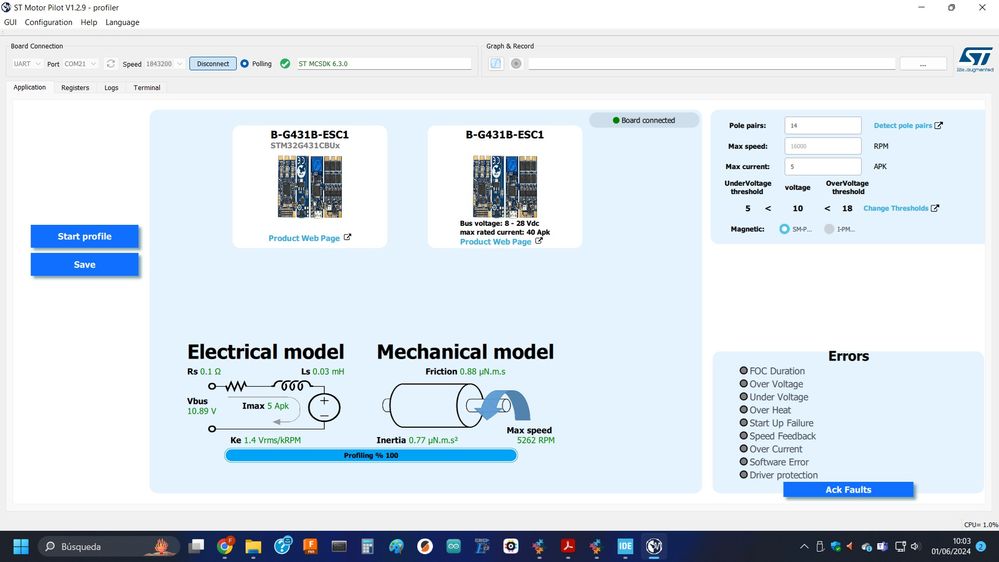Click the Graph & Record file path field
This screenshot has width=999, height=562.
pyautogui.click(x=712, y=64)
